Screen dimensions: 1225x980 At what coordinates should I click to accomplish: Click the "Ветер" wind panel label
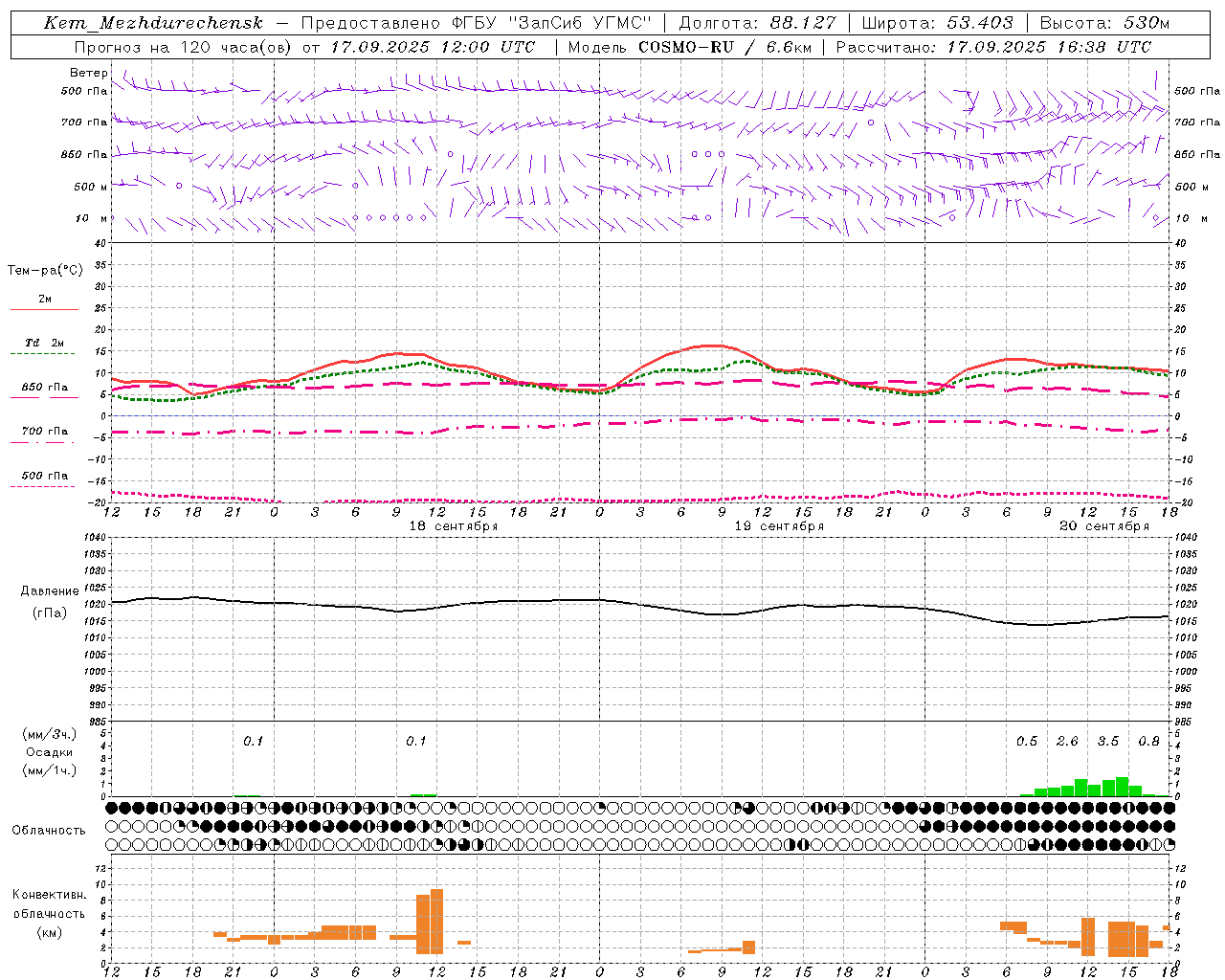pos(89,73)
